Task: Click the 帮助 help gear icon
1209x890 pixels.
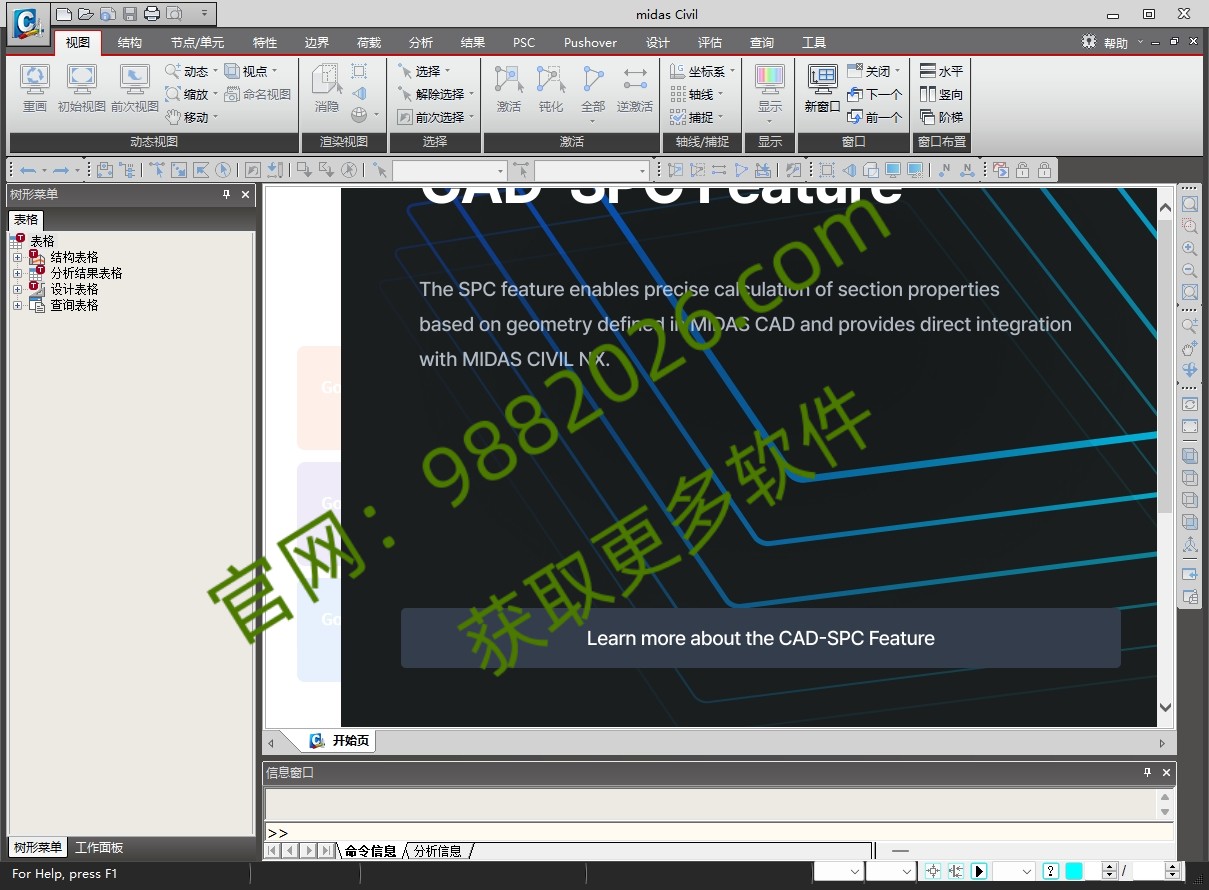Action: [x=1089, y=42]
